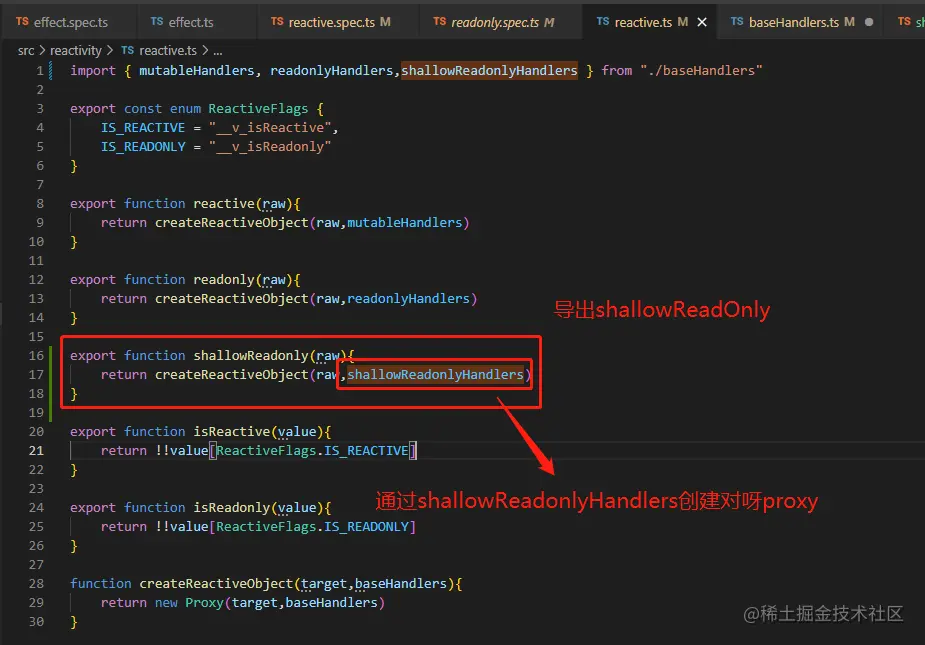Click "__v_isReadonly" string literal
Screen dimensions: 925x645
coord(270,147)
